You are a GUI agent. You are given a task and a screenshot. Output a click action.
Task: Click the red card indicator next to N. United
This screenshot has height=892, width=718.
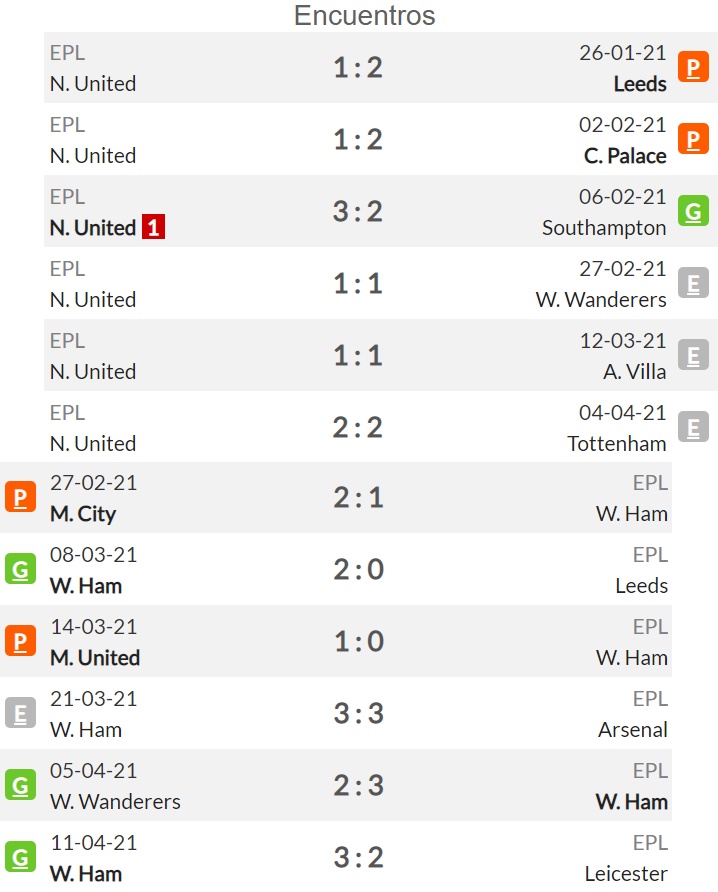[153, 227]
